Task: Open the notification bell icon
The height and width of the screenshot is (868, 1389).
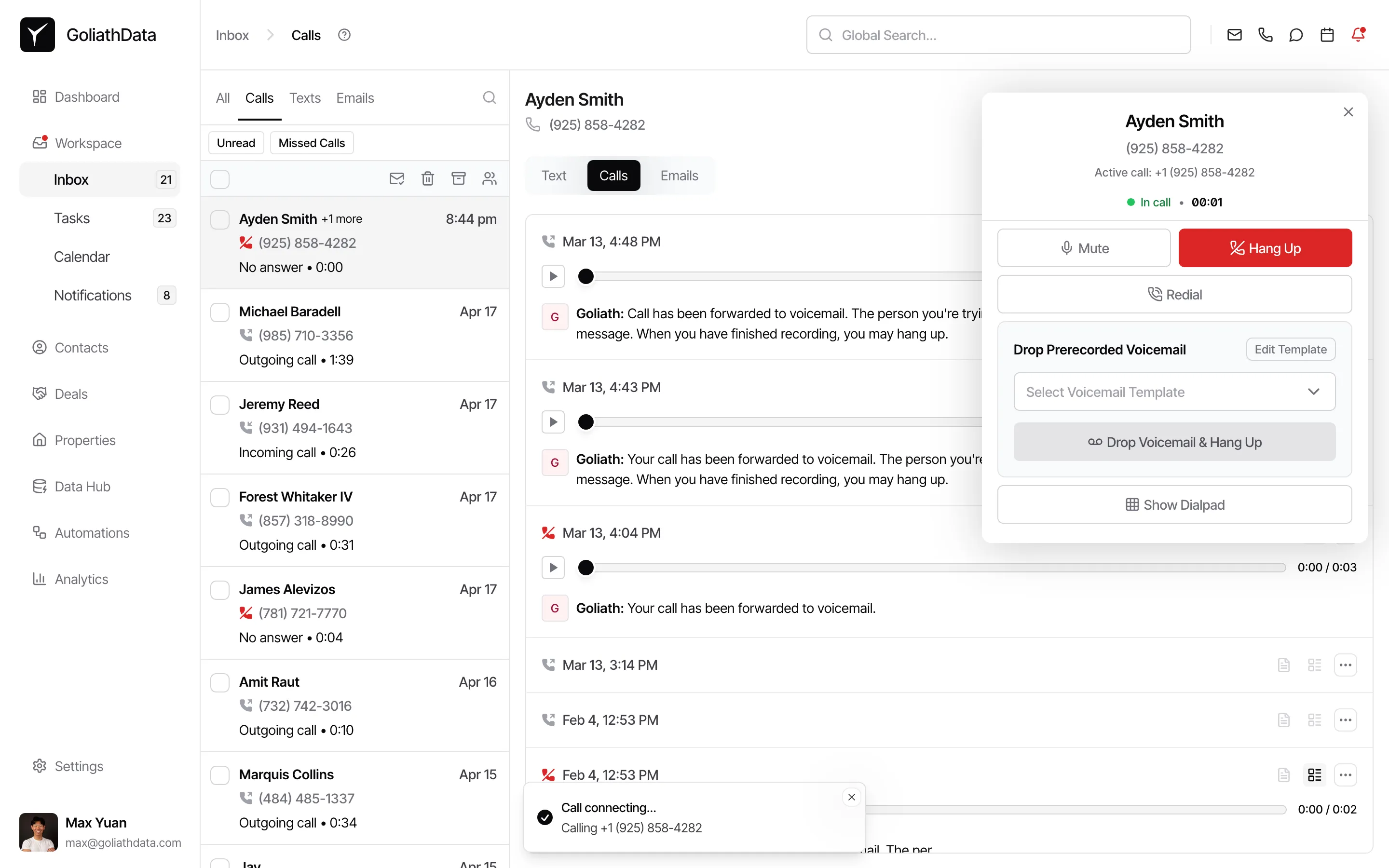Action: [1358, 35]
